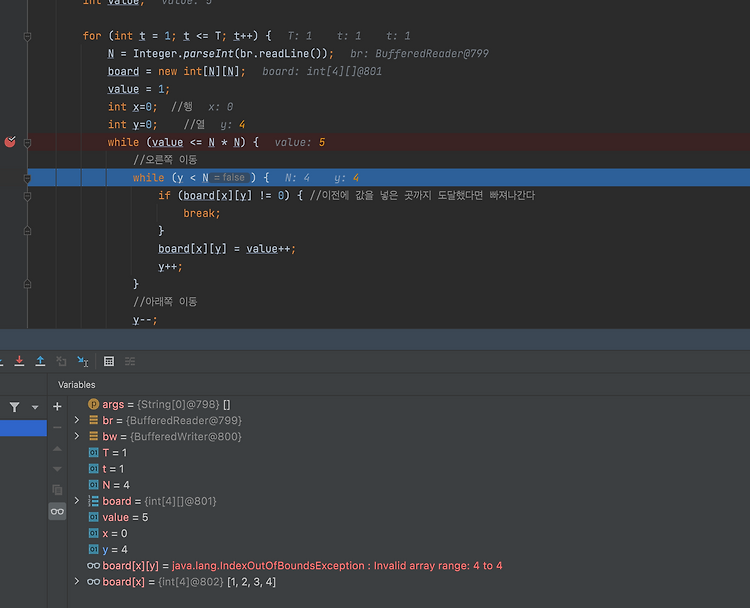Click the '= false' inline hint

(x=229, y=177)
